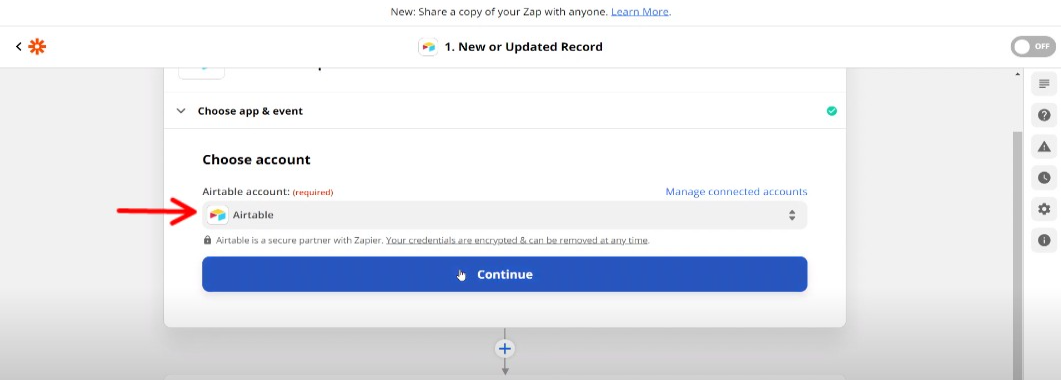Image resolution: width=1061 pixels, height=380 pixels.
Task: Click the vertical scrollbar of the editor
Action: pyautogui.click(x=1017, y=256)
